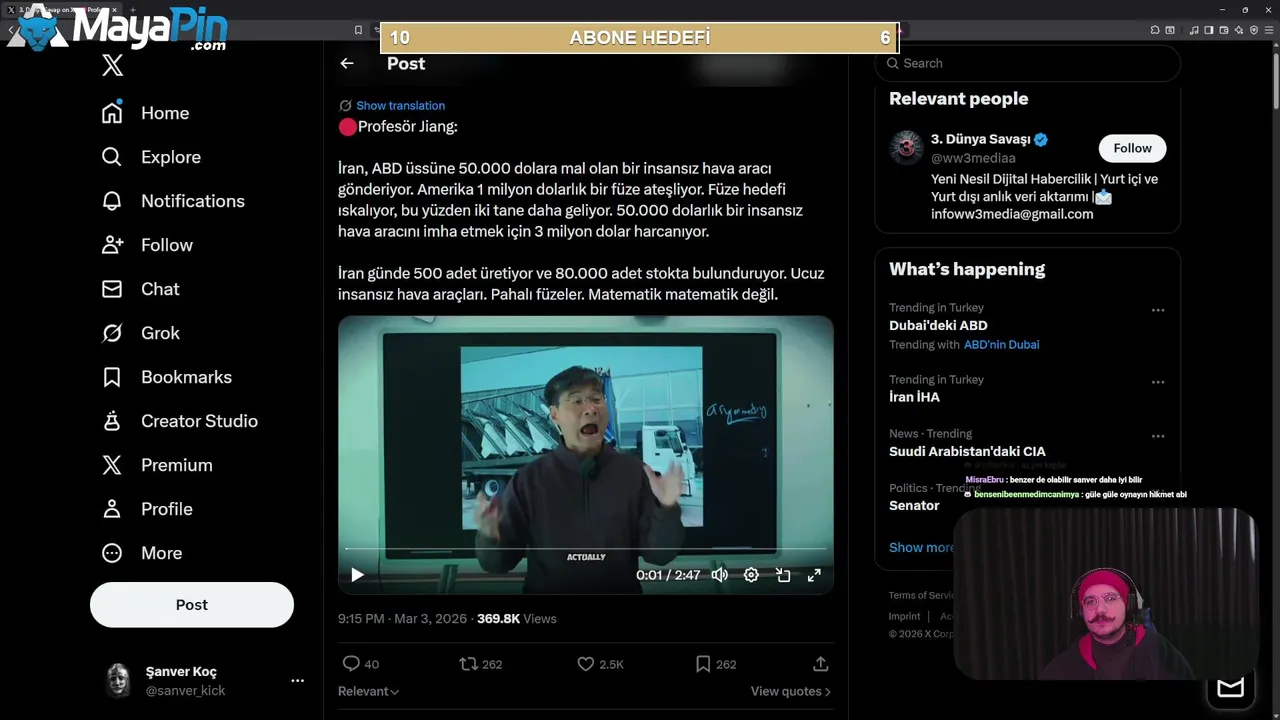Toggle picture-in-picture for the video
This screenshot has width=1280, height=720.
coord(783,575)
